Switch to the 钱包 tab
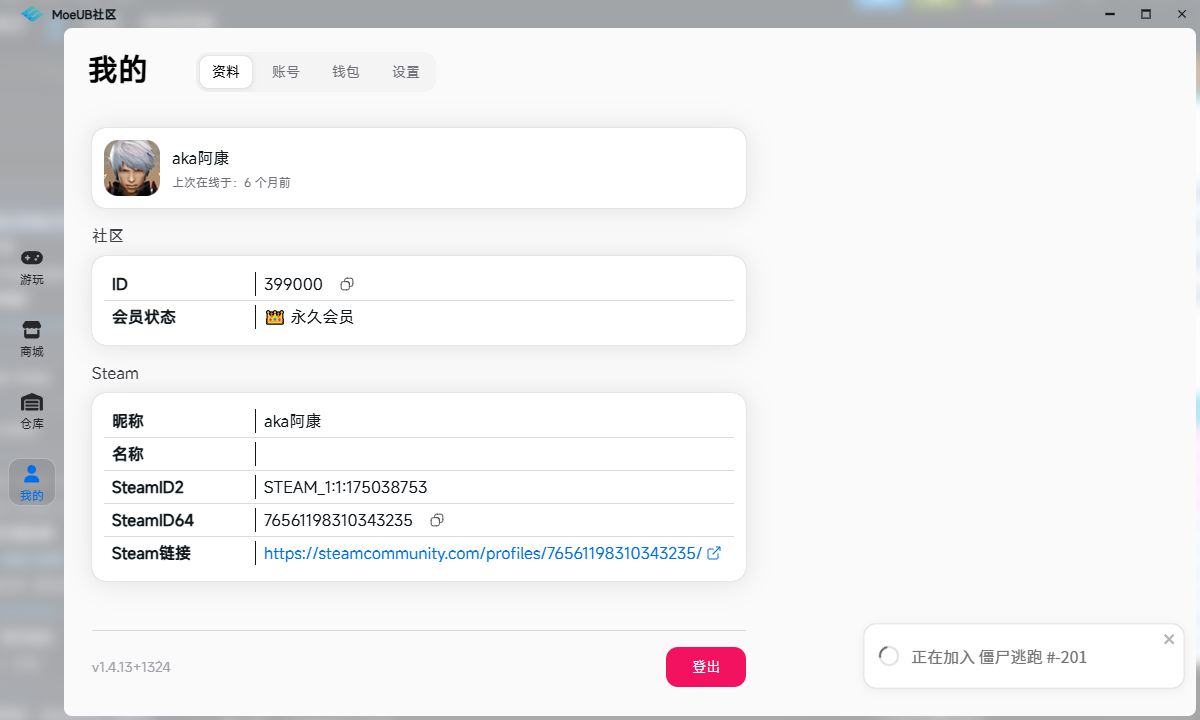Screen dimensions: 1200x720 coord(345,71)
